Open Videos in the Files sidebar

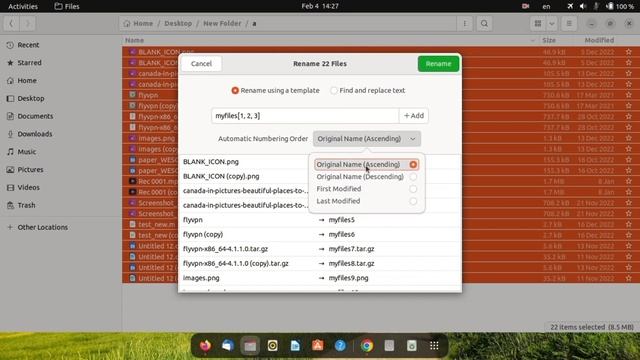(61, 187)
